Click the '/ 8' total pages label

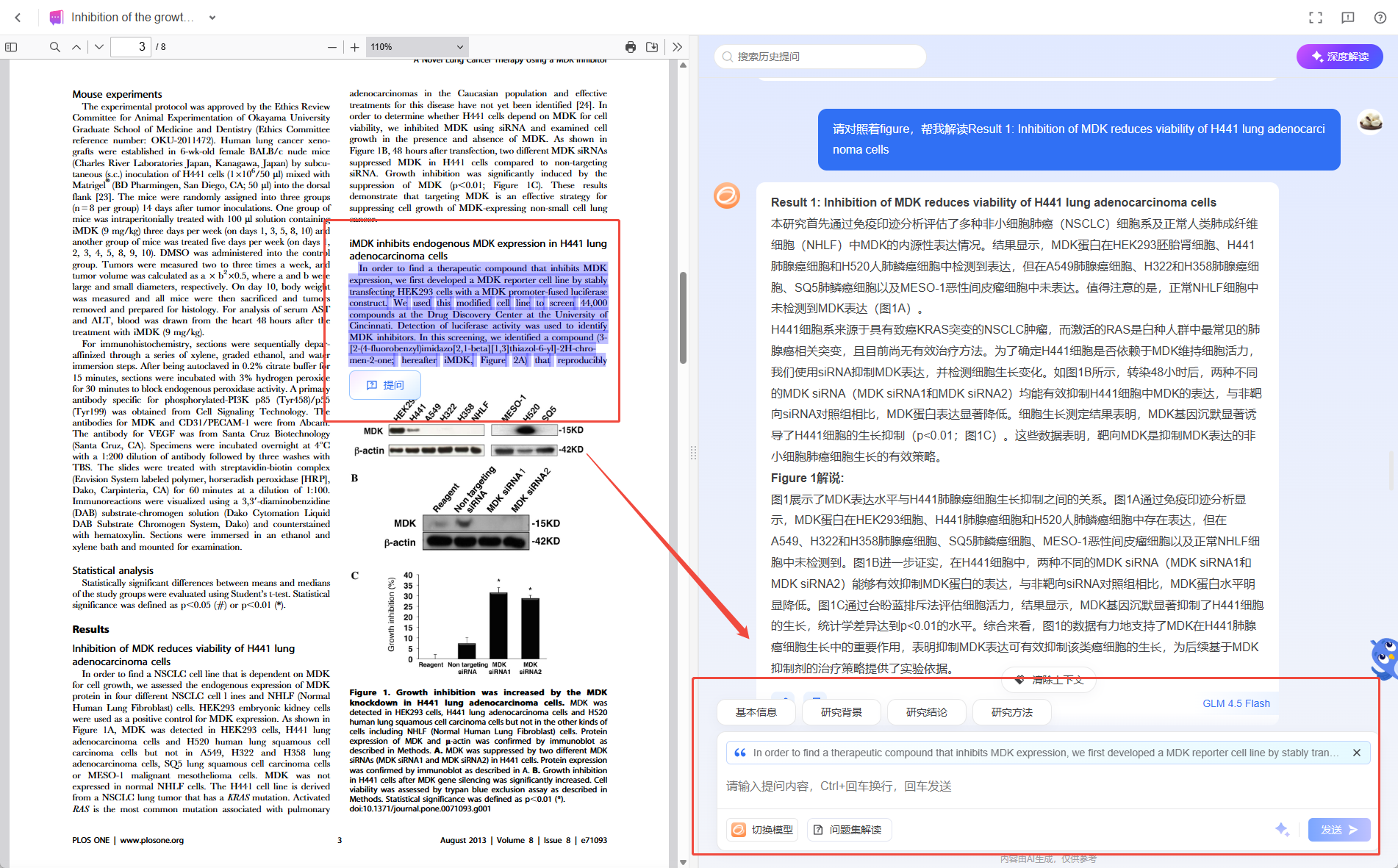click(x=161, y=47)
